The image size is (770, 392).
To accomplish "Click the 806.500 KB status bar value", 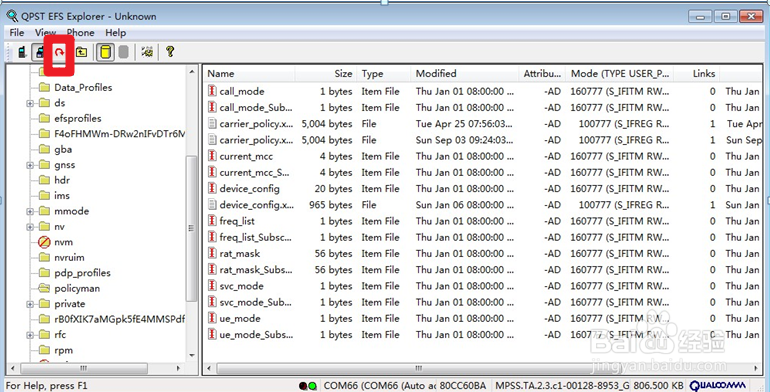I will tap(658, 386).
